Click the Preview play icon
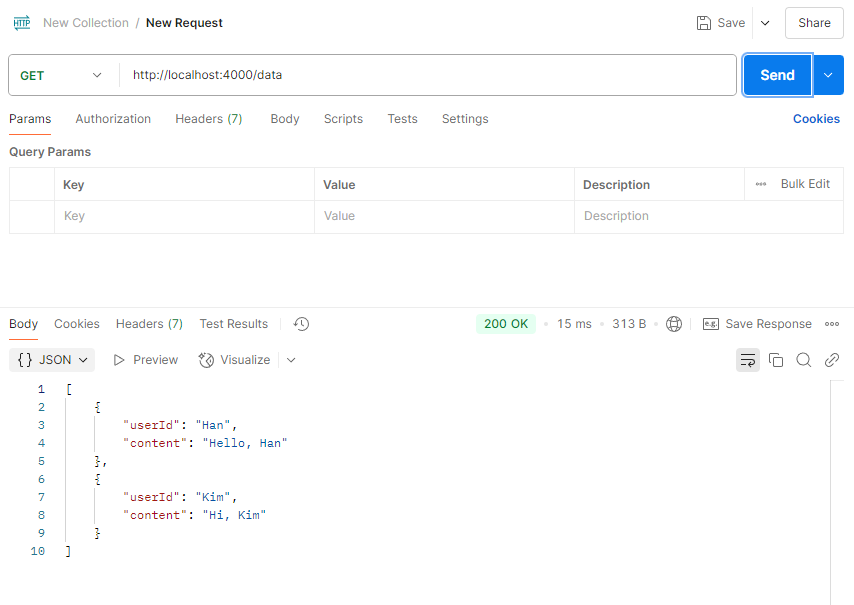This screenshot has height=605, width=854. [119, 360]
